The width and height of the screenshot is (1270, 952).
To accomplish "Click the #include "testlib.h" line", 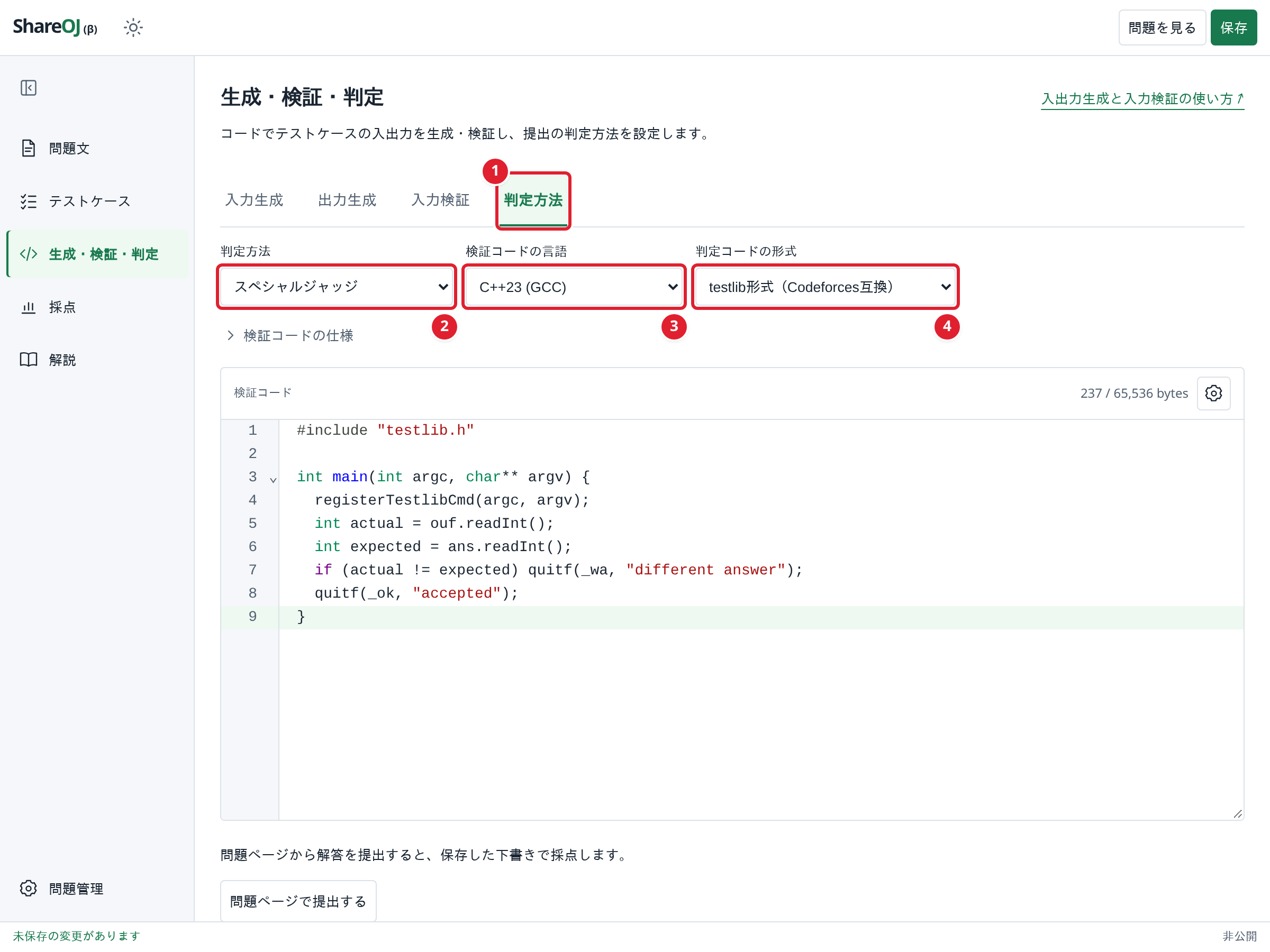I will (761, 431).
